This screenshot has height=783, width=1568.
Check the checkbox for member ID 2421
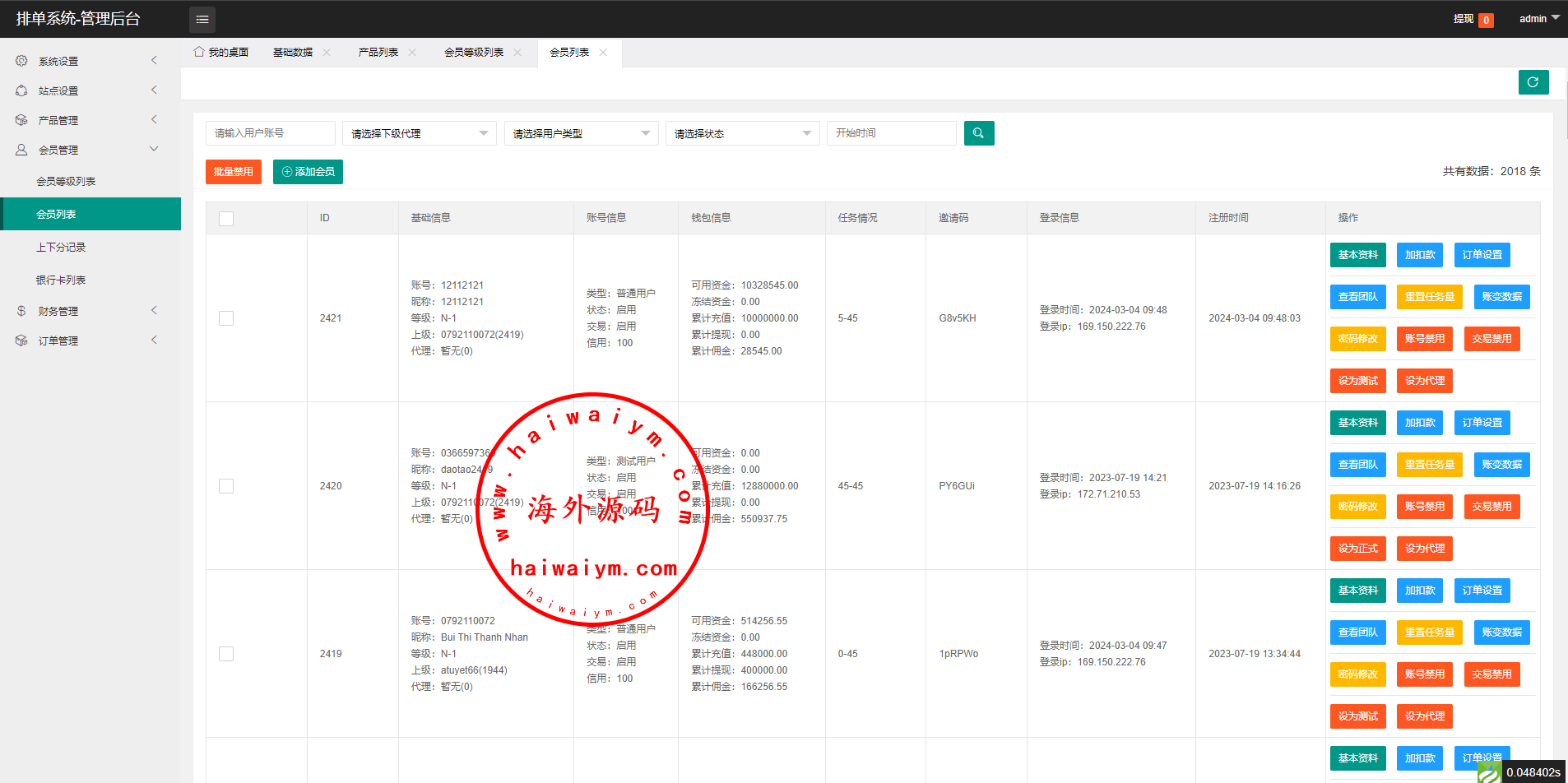coord(226,318)
